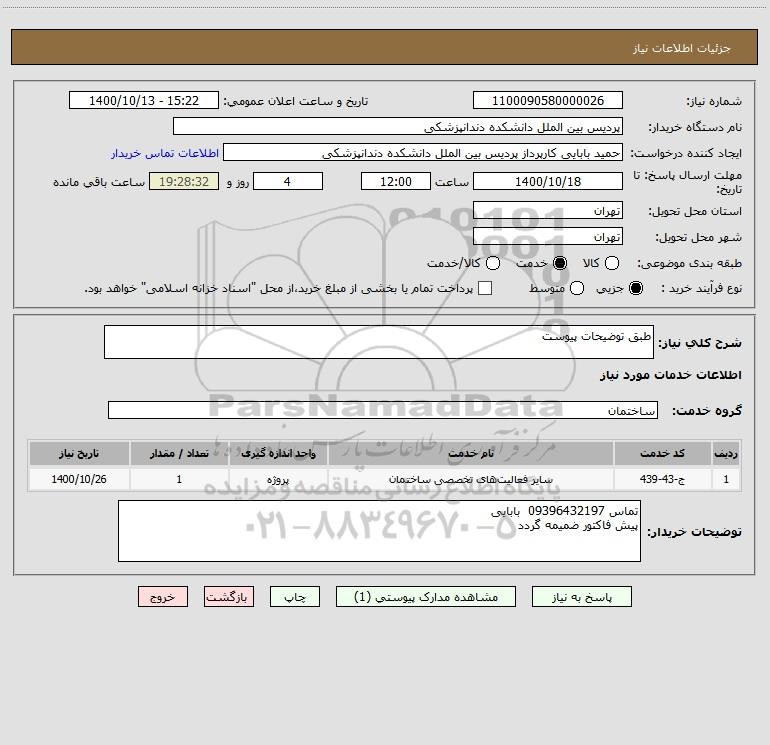Select the جزیی purchase type radio
Screen dimensions: 770x745
pyautogui.click(x=635, y=288)
